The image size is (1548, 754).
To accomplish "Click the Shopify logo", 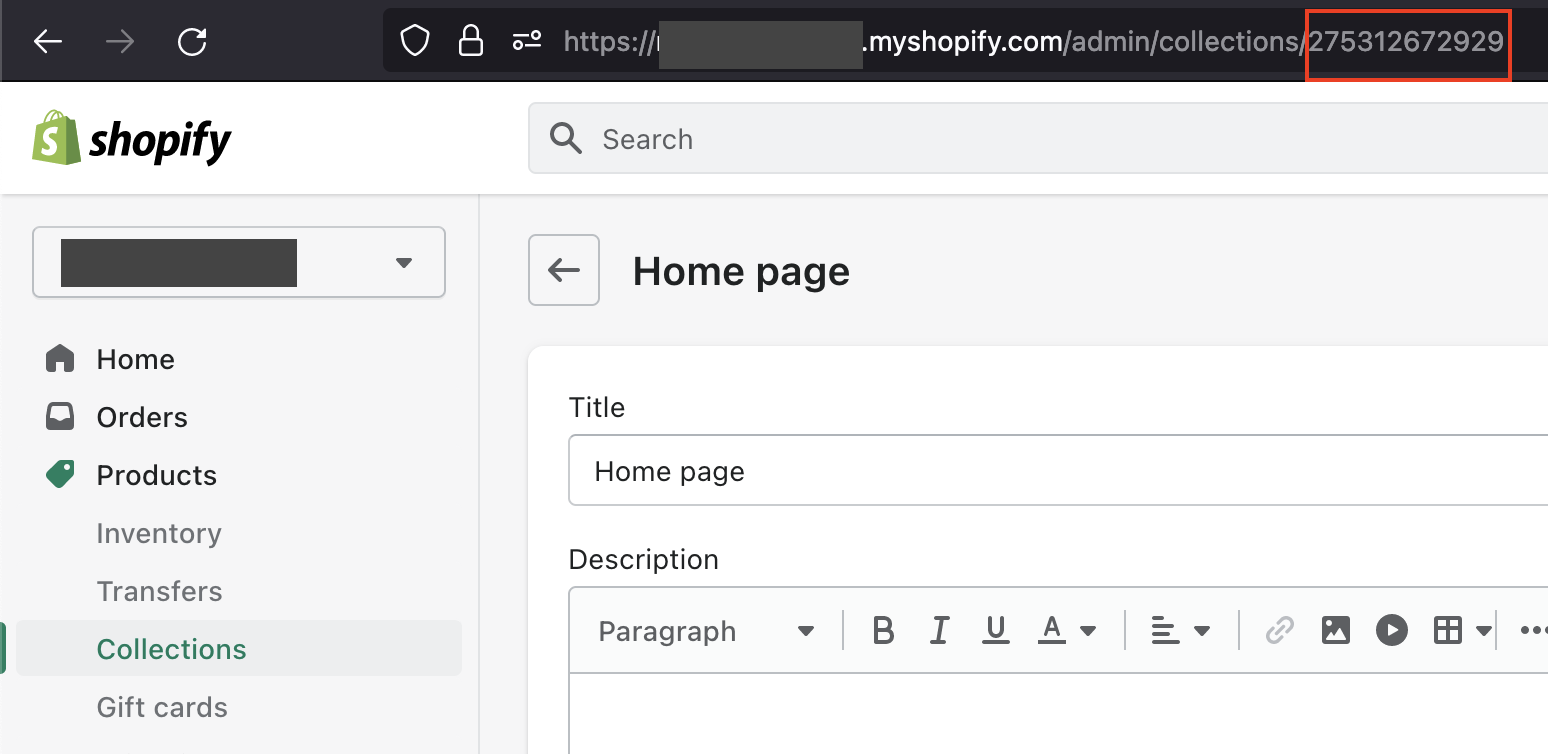I will coord(132,139).
